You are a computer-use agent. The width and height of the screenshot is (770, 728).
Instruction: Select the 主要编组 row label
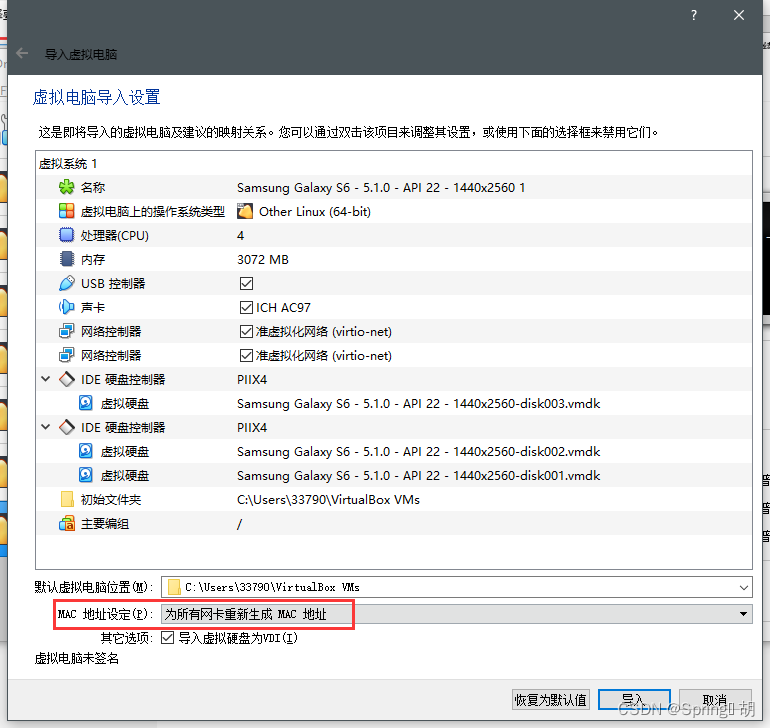coord(105,524)
